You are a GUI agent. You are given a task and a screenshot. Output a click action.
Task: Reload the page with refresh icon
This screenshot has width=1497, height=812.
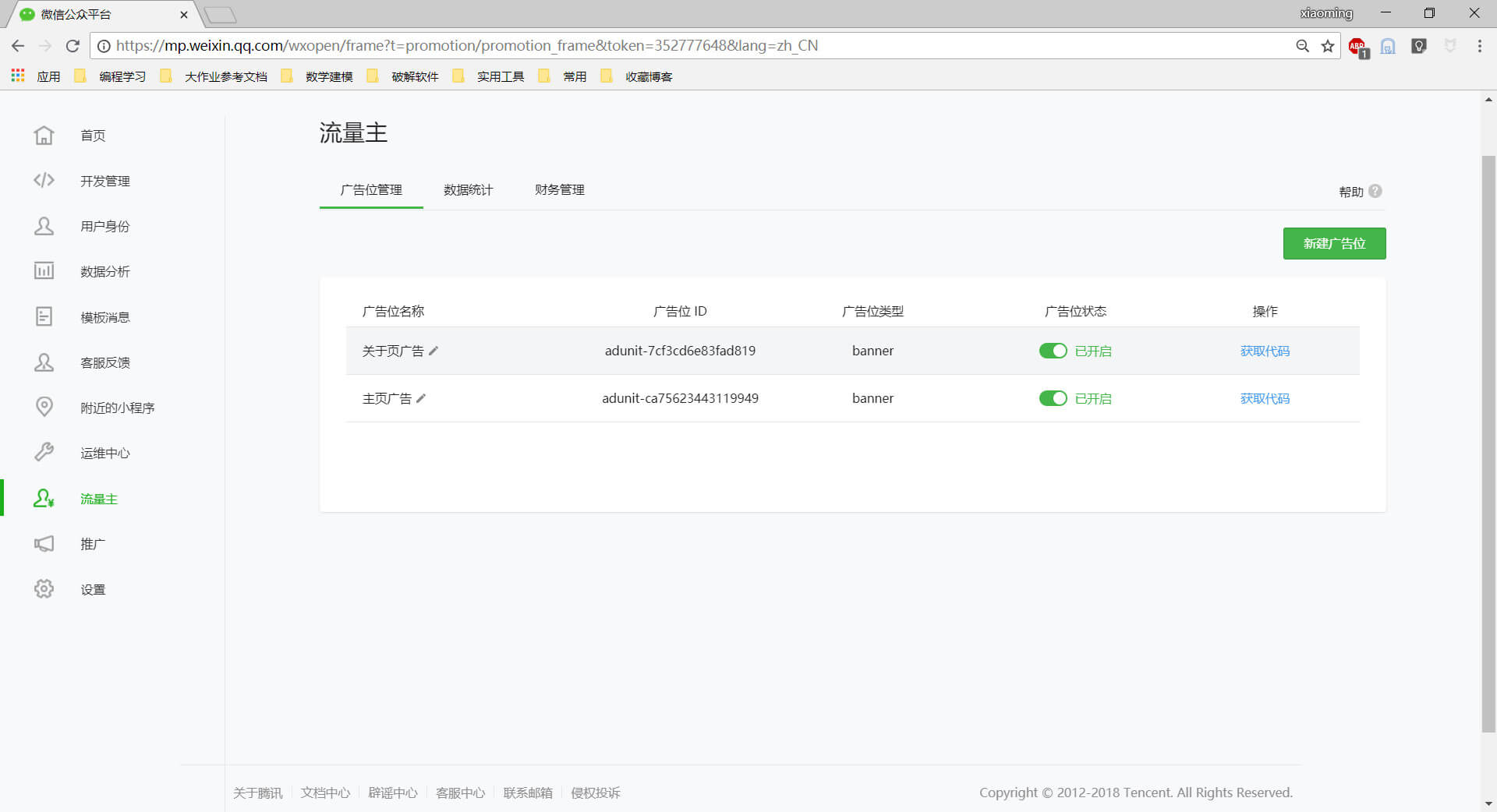coord(73,46)
